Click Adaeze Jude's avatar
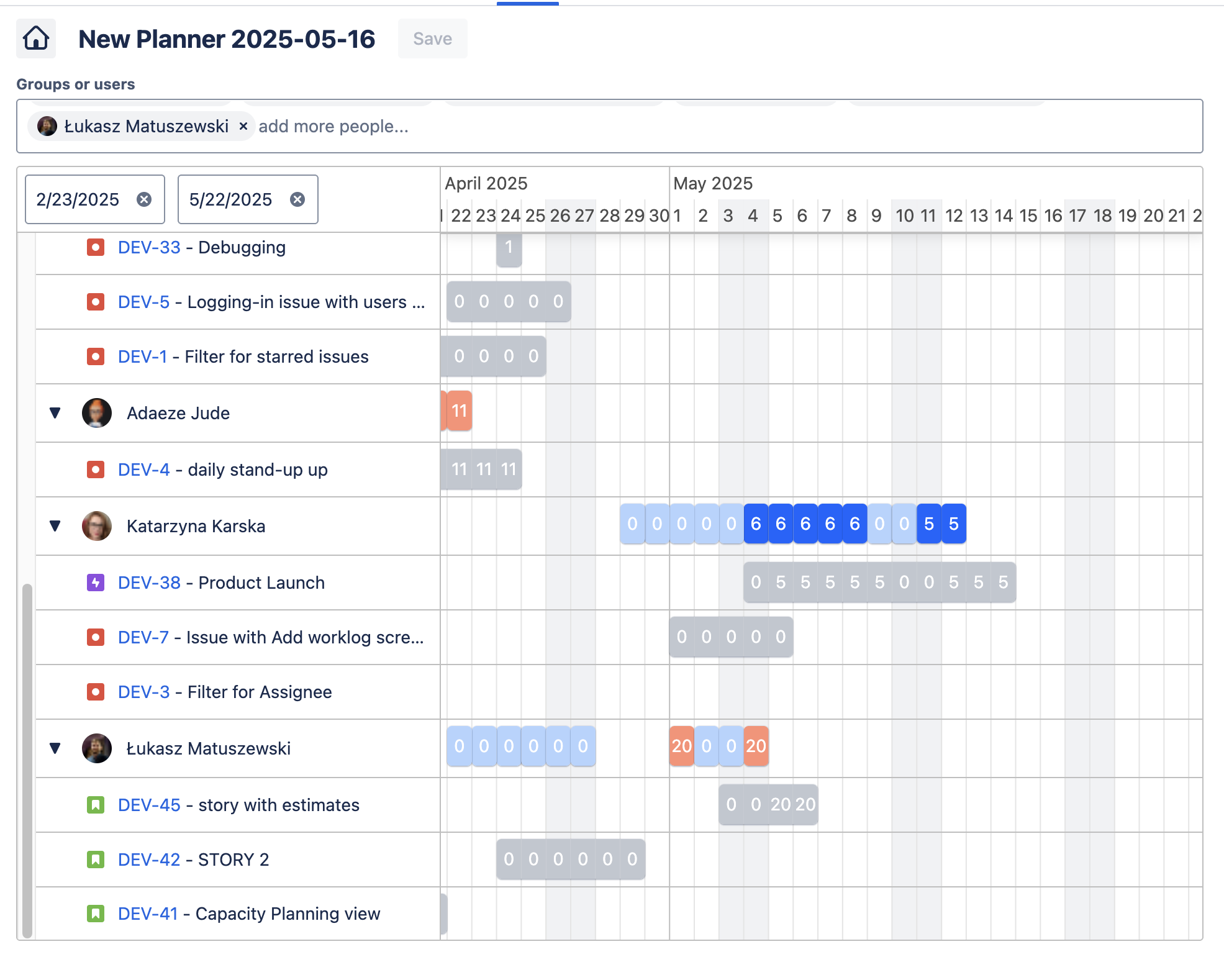The image size is (1224, 980). tap(97, 413)
